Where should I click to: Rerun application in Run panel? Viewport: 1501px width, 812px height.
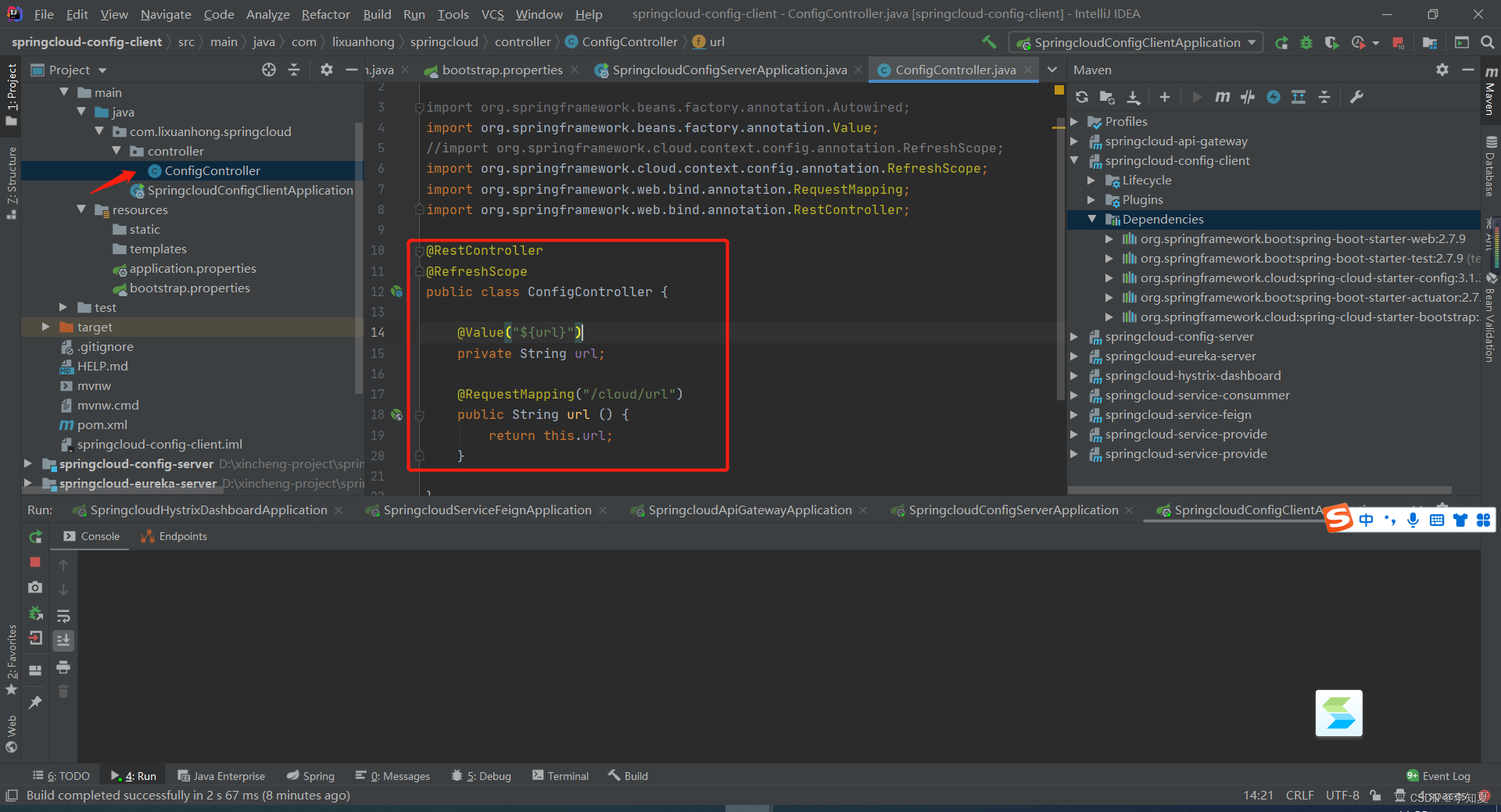click(35, 537)
